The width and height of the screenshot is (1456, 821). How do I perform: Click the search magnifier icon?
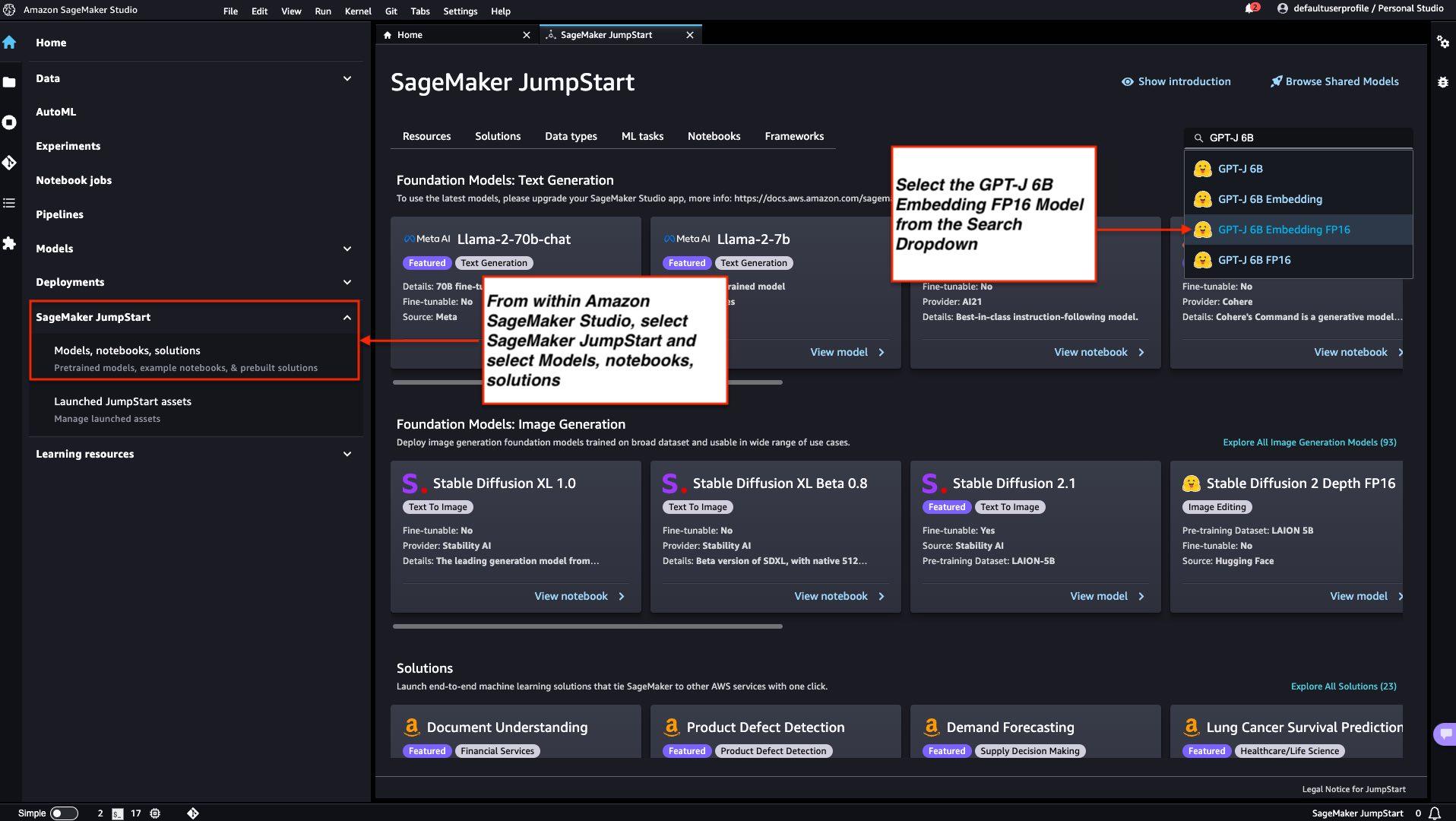click(1198, 138)
